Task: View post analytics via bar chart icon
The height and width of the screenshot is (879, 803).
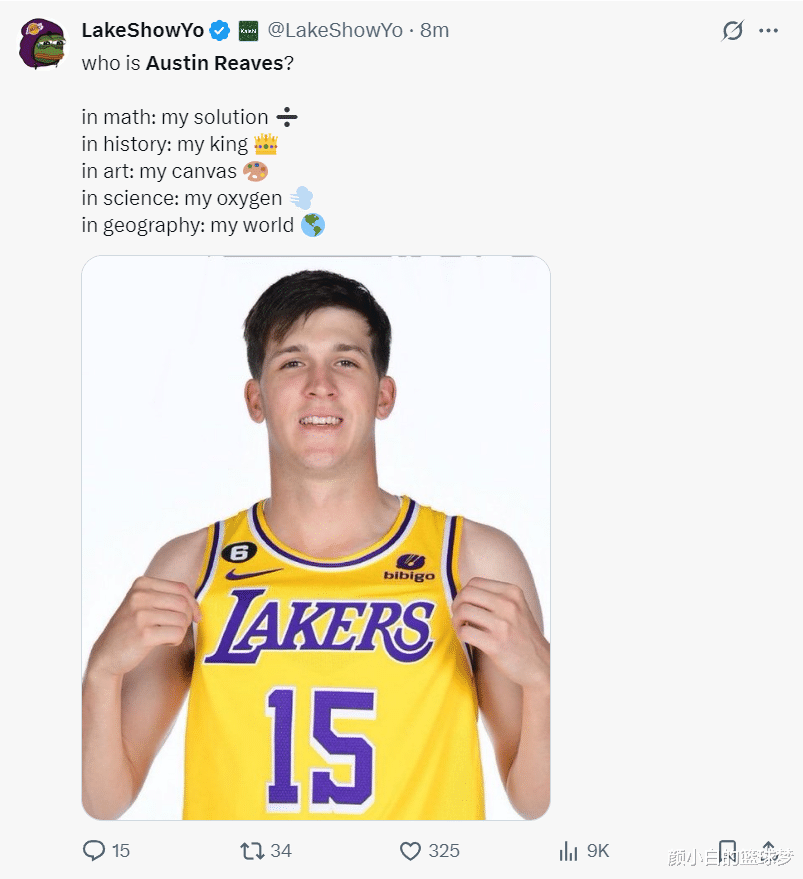Action: 568,850
